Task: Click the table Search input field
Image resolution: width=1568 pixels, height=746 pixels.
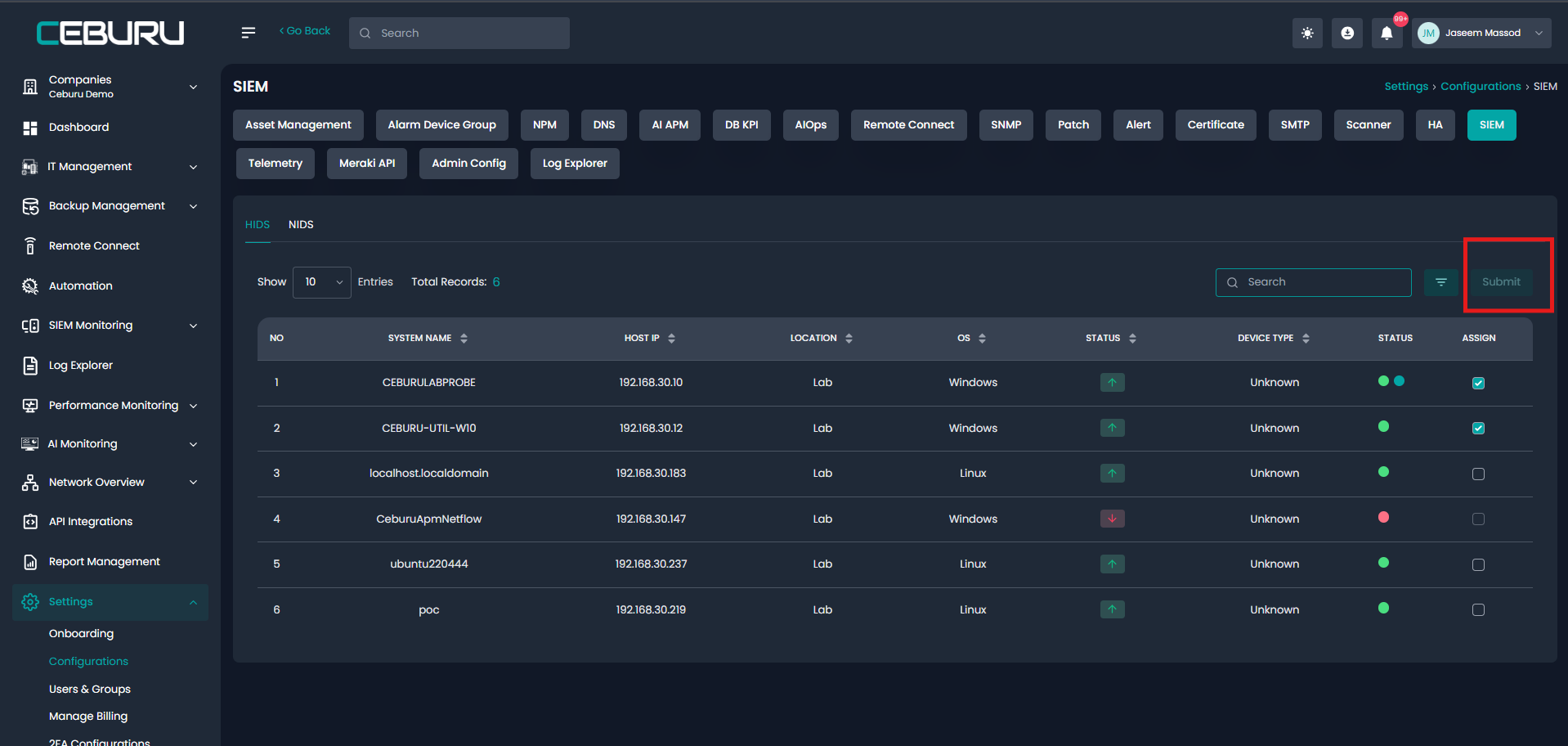Action: (1314, 282)
